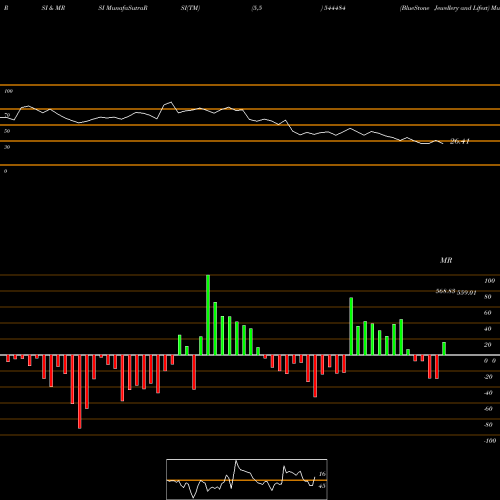Click the -80 label on MR axis

[x=488, y=425]
